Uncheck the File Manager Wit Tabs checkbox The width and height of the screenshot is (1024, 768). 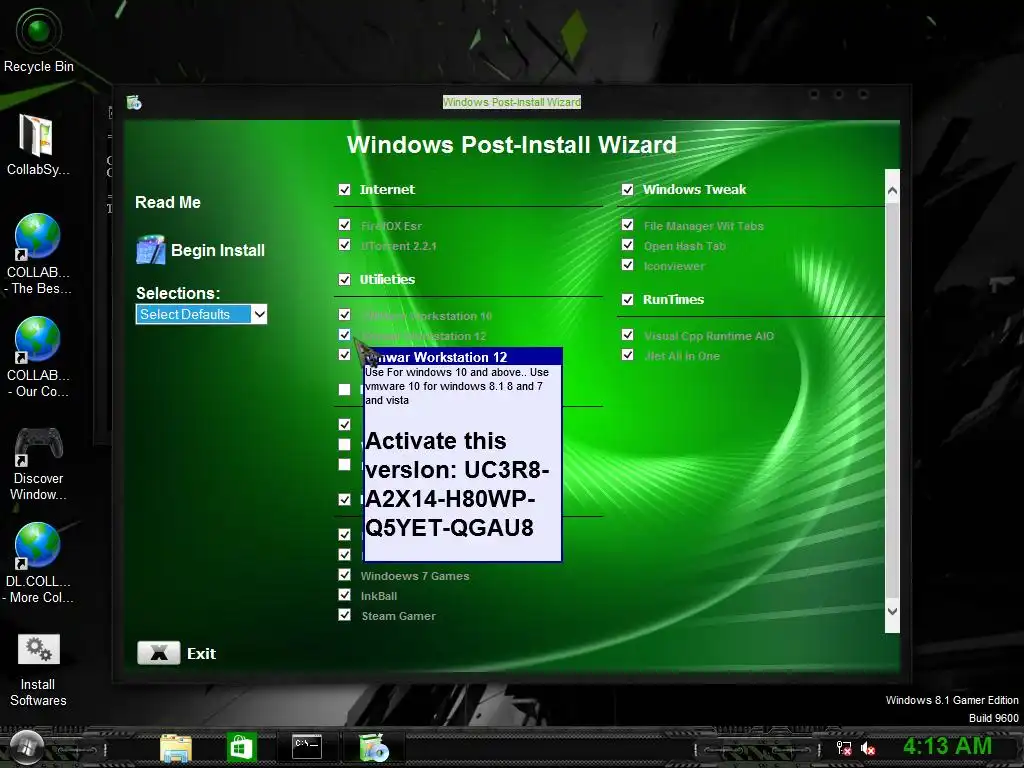[627, 225]
